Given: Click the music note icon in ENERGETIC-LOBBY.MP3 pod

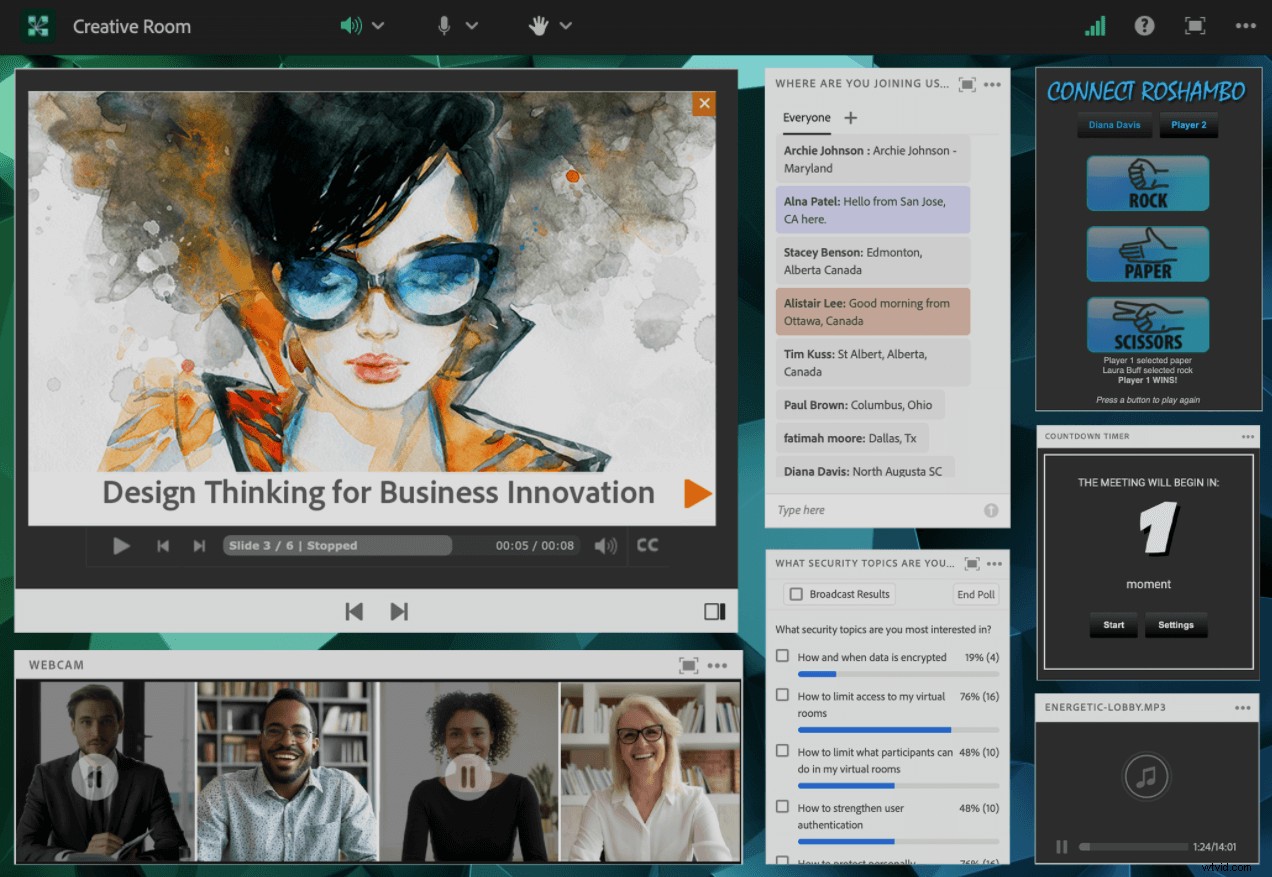Looking at the screenshot, I should (1147, 776).
